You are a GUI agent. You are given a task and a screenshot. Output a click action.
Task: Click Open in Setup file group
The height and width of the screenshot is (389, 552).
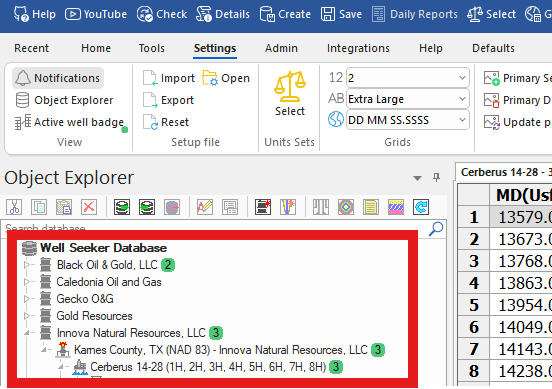pyautogui.click(x=226, y=78)
